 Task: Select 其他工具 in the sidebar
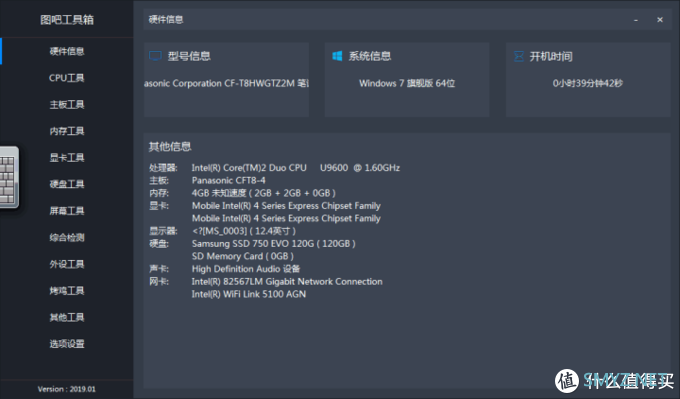coord(67,317)
